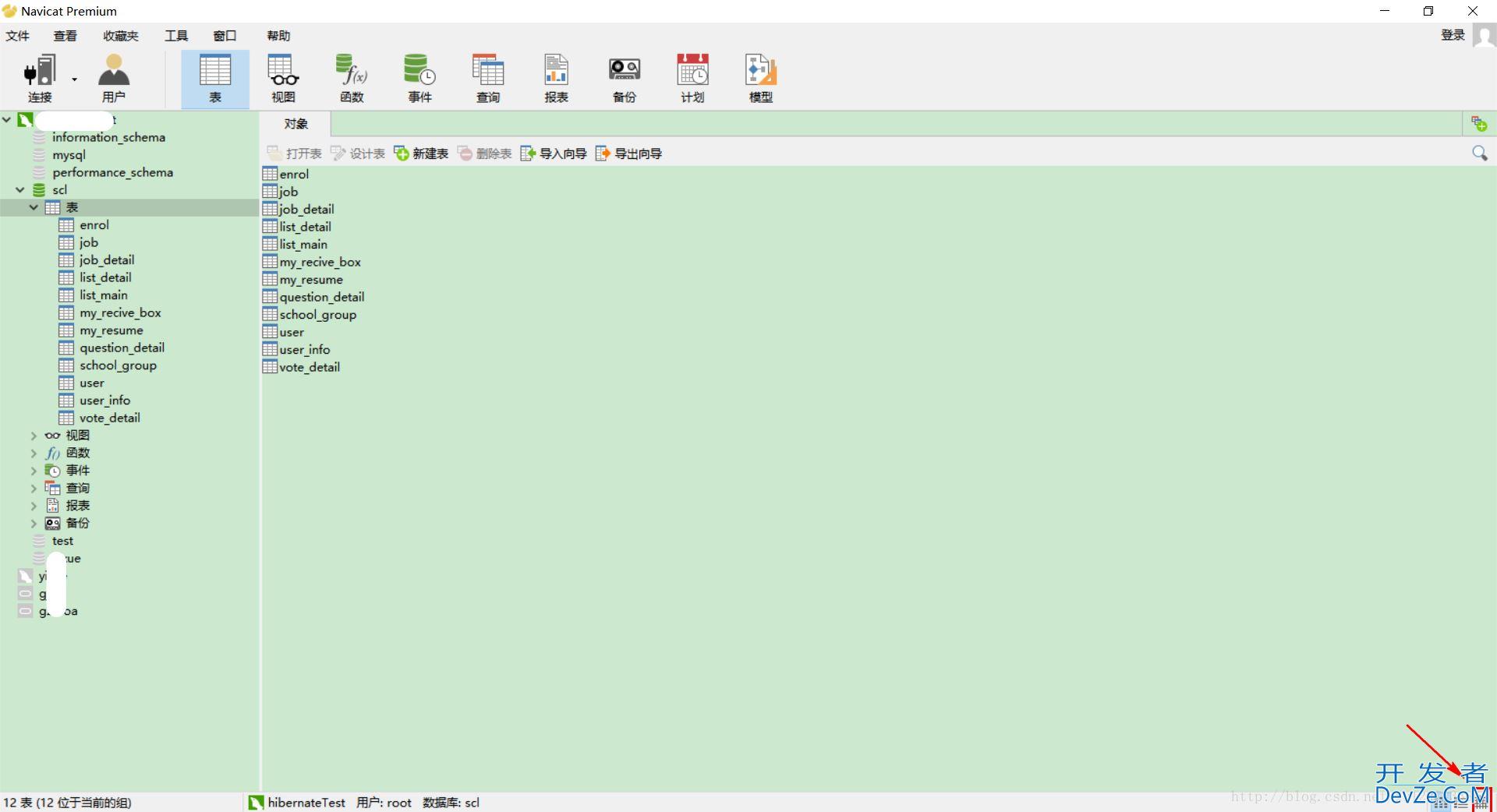
Task: Open the 函数 (Function) toolbar icon
Action: [x=352, y=78]
